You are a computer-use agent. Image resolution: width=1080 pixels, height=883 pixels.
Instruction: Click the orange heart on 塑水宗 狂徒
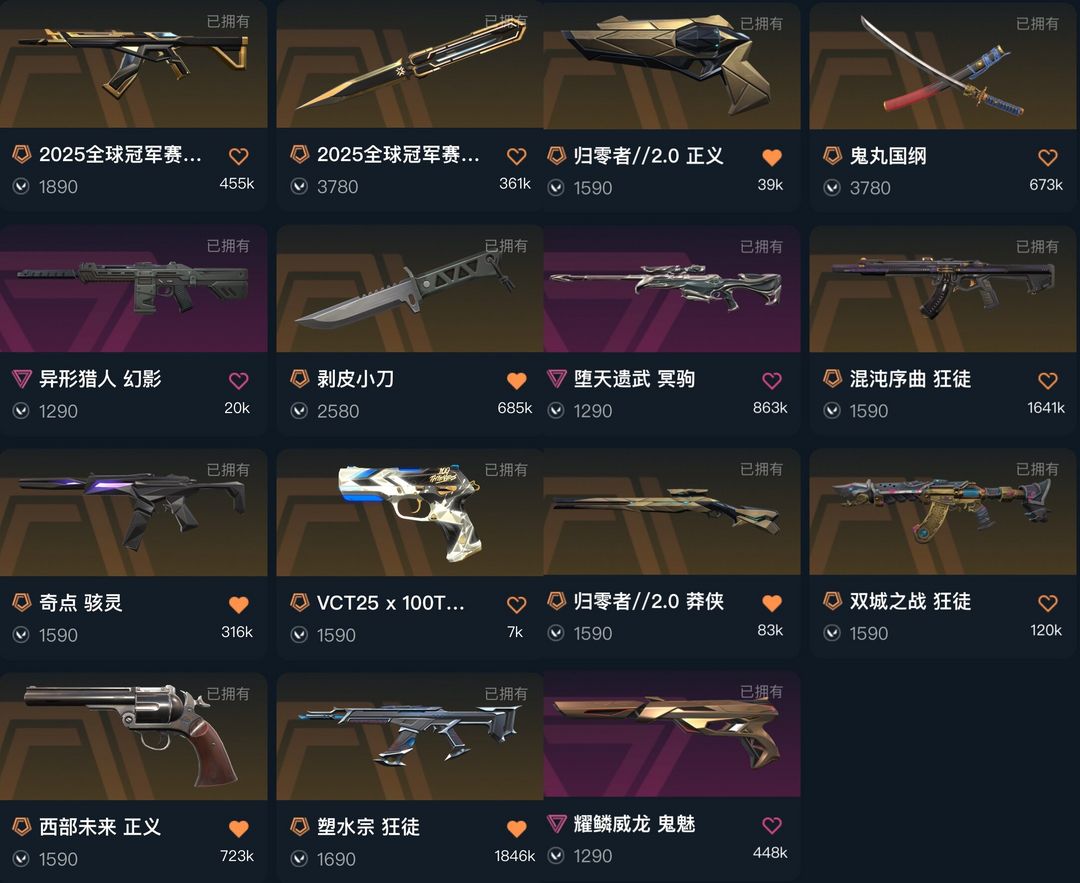[x=517, y=829]
